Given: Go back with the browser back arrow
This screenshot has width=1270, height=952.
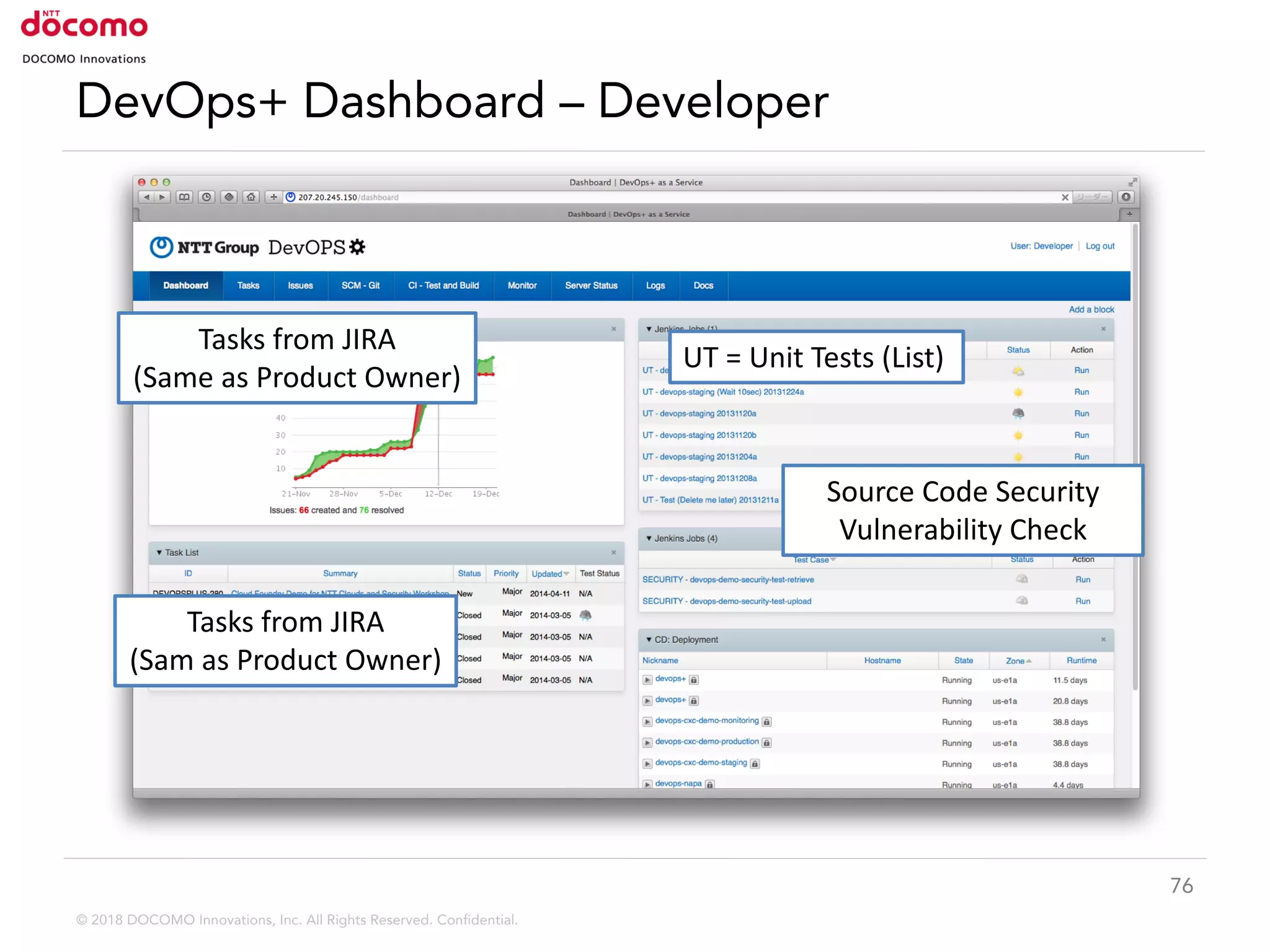Looking at the screenshot, I should (146, 197).
